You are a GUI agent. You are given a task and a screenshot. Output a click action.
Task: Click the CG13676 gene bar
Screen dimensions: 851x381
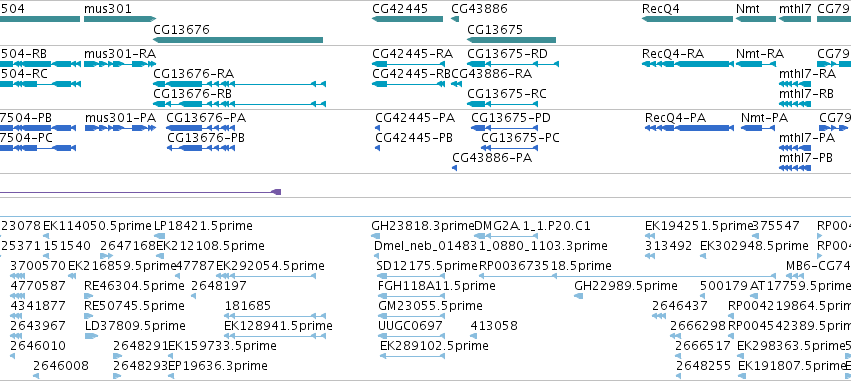238,40
